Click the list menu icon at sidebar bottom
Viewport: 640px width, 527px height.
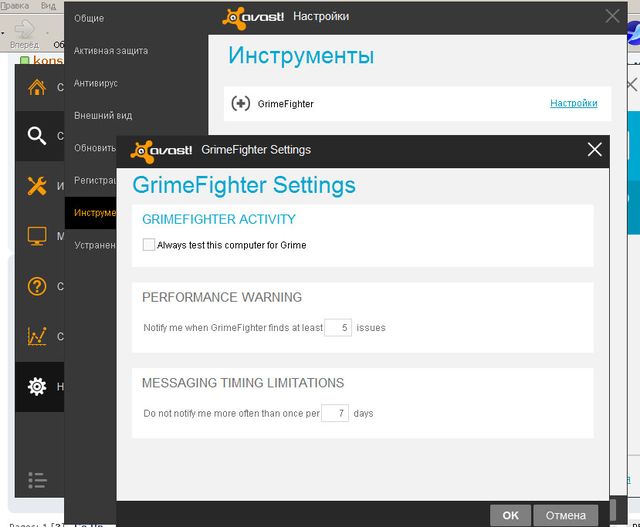(37, 480)
